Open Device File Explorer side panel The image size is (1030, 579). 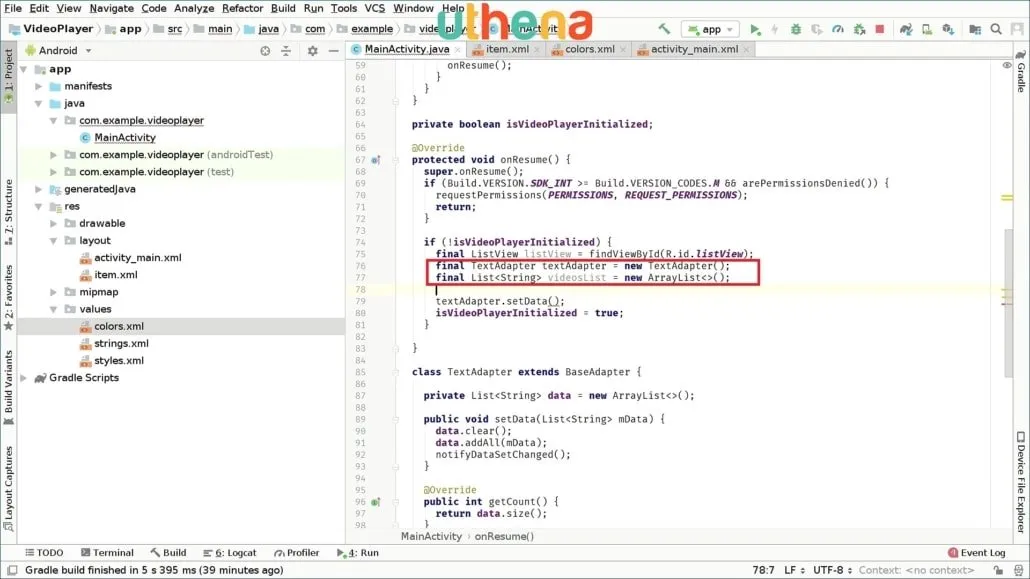(1021, 482)
